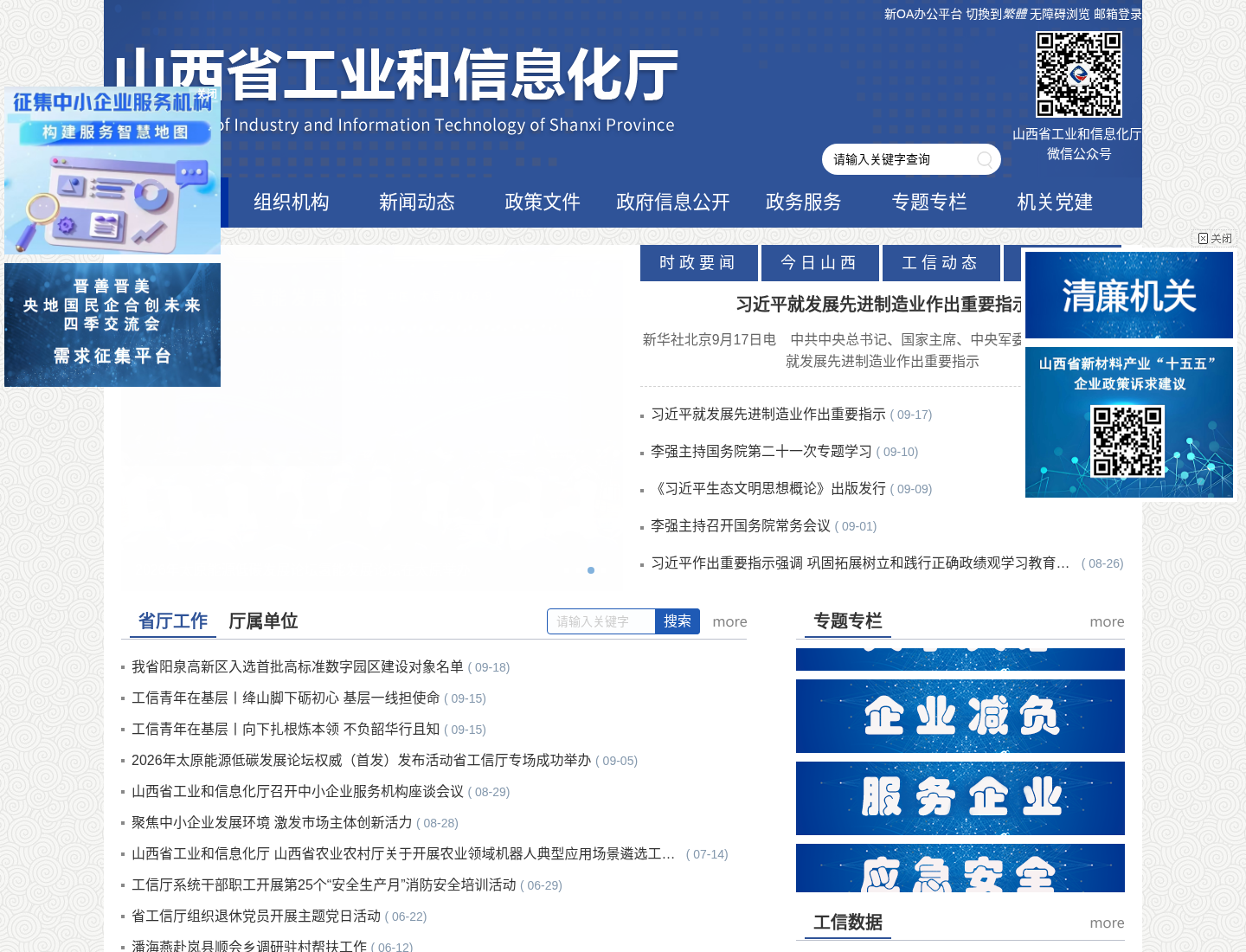Open 组织机构 navigation menu
Image resolution: width=1246 pixels, height=952 pixels.
[x=292, y=203]
